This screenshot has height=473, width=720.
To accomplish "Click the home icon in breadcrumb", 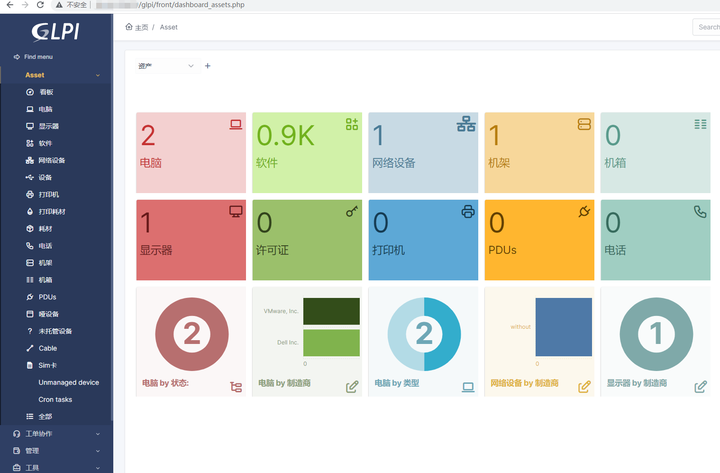I will click(x=129, y=27).
